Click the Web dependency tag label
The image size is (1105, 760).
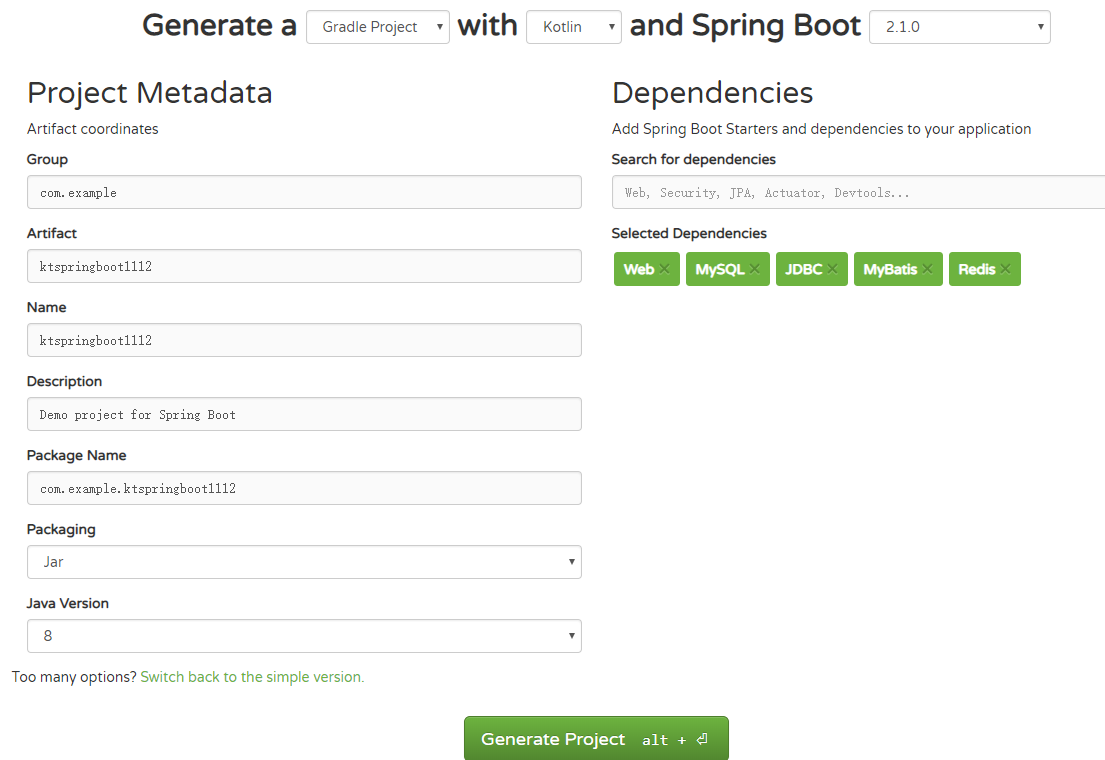click(638, 269)
